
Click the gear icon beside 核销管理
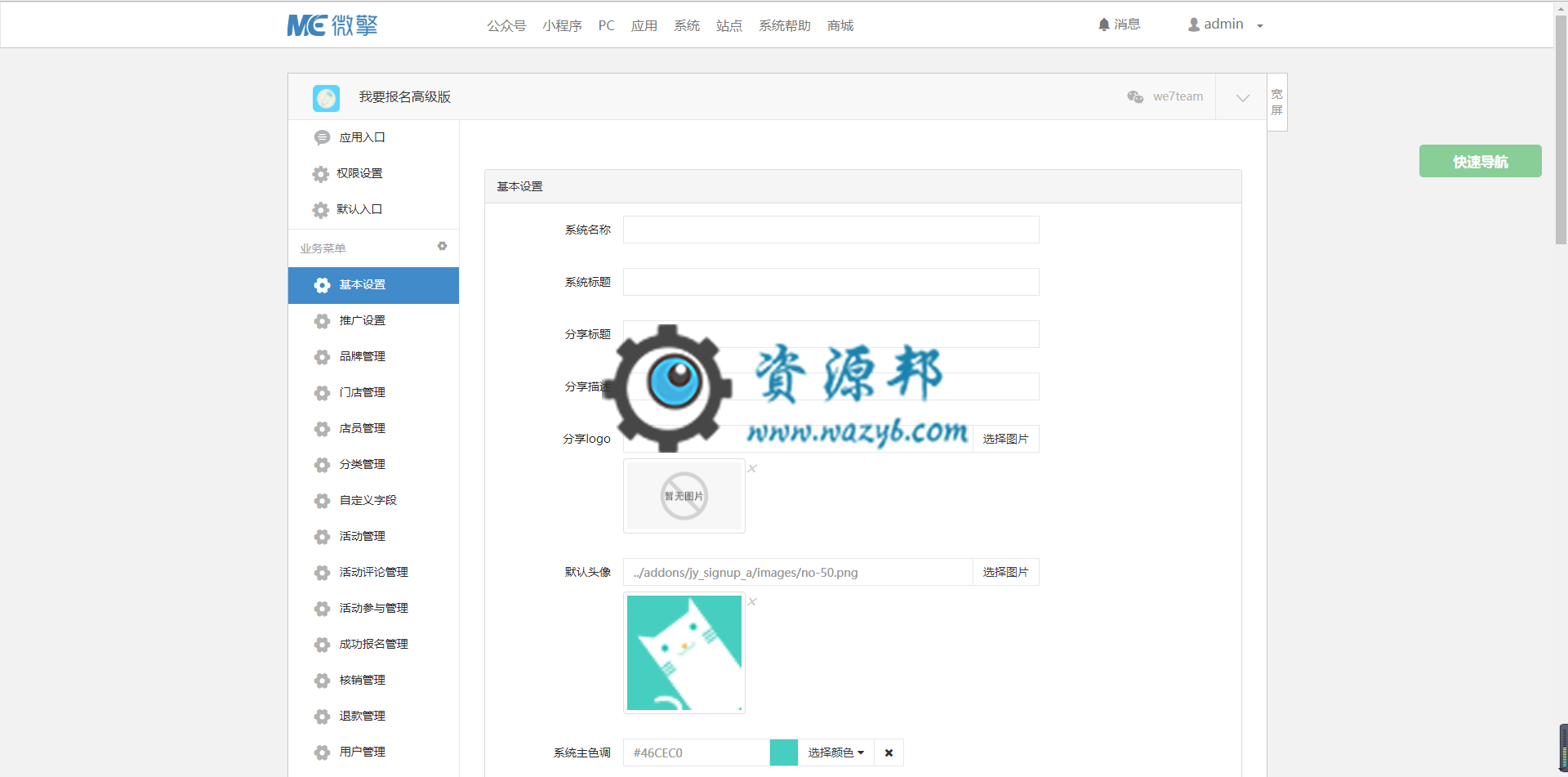(x=323, y=681)
